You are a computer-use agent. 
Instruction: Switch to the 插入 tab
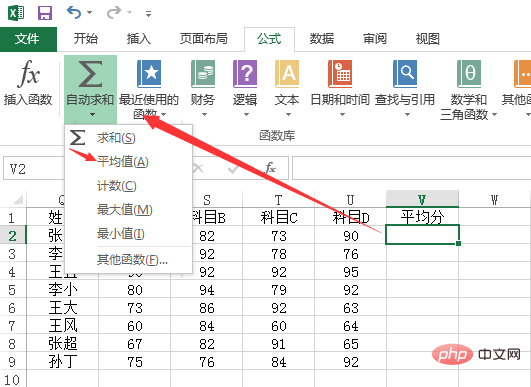click(x=139, y=39)
